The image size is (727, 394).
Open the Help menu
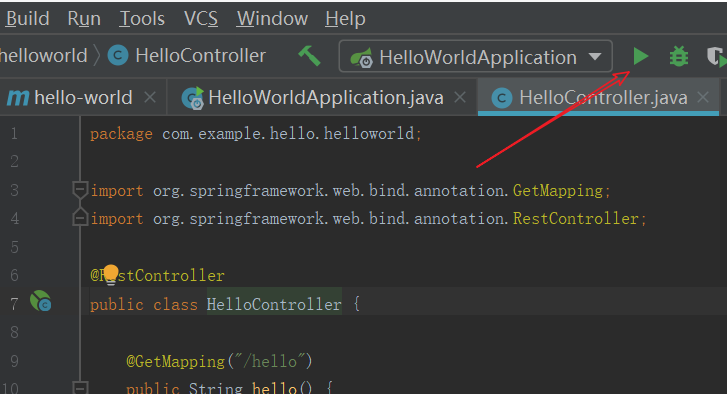click(345, 19)
